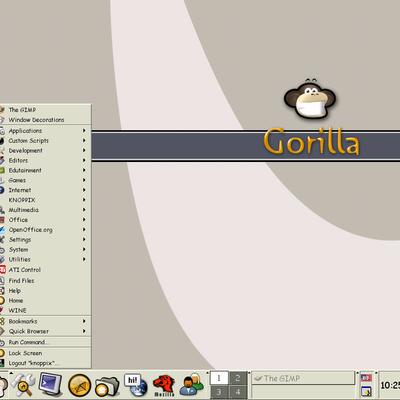Image resolution: width=400 pixels, height=400 pixels.
Task: Open the Internet menu entry
Action: click(45, 190)
